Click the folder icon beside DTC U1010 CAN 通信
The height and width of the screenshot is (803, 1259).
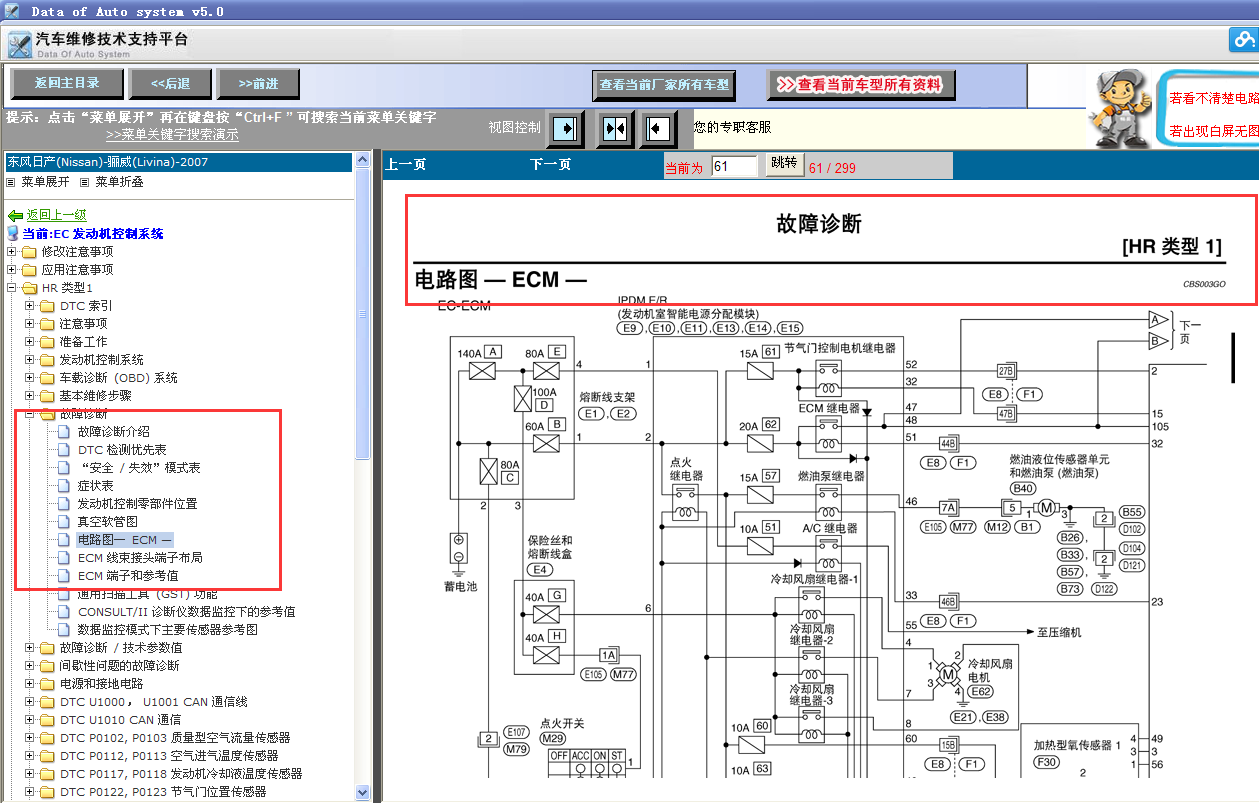pos(47,720)
